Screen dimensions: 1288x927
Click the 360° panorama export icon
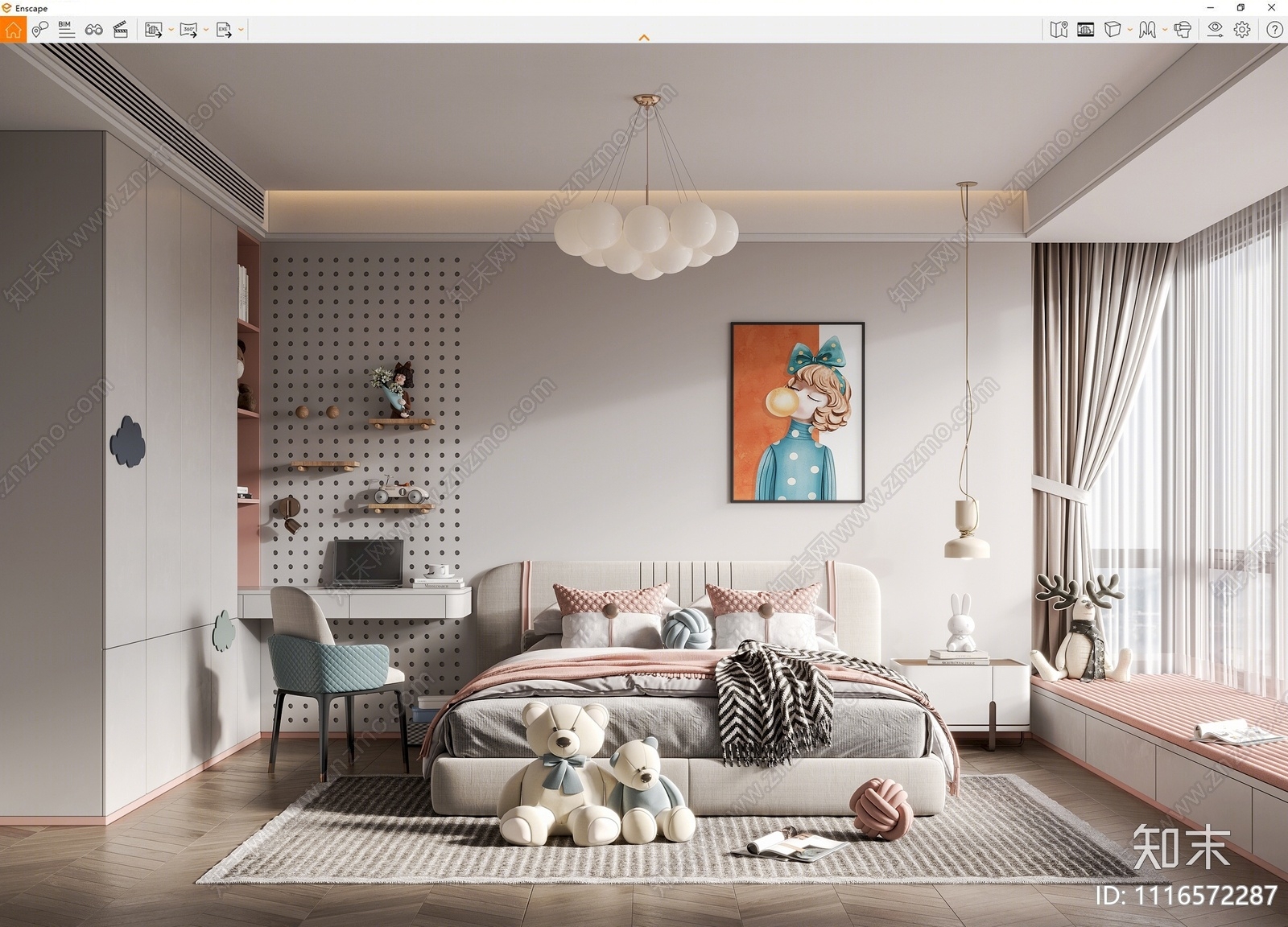pos(188,30)
